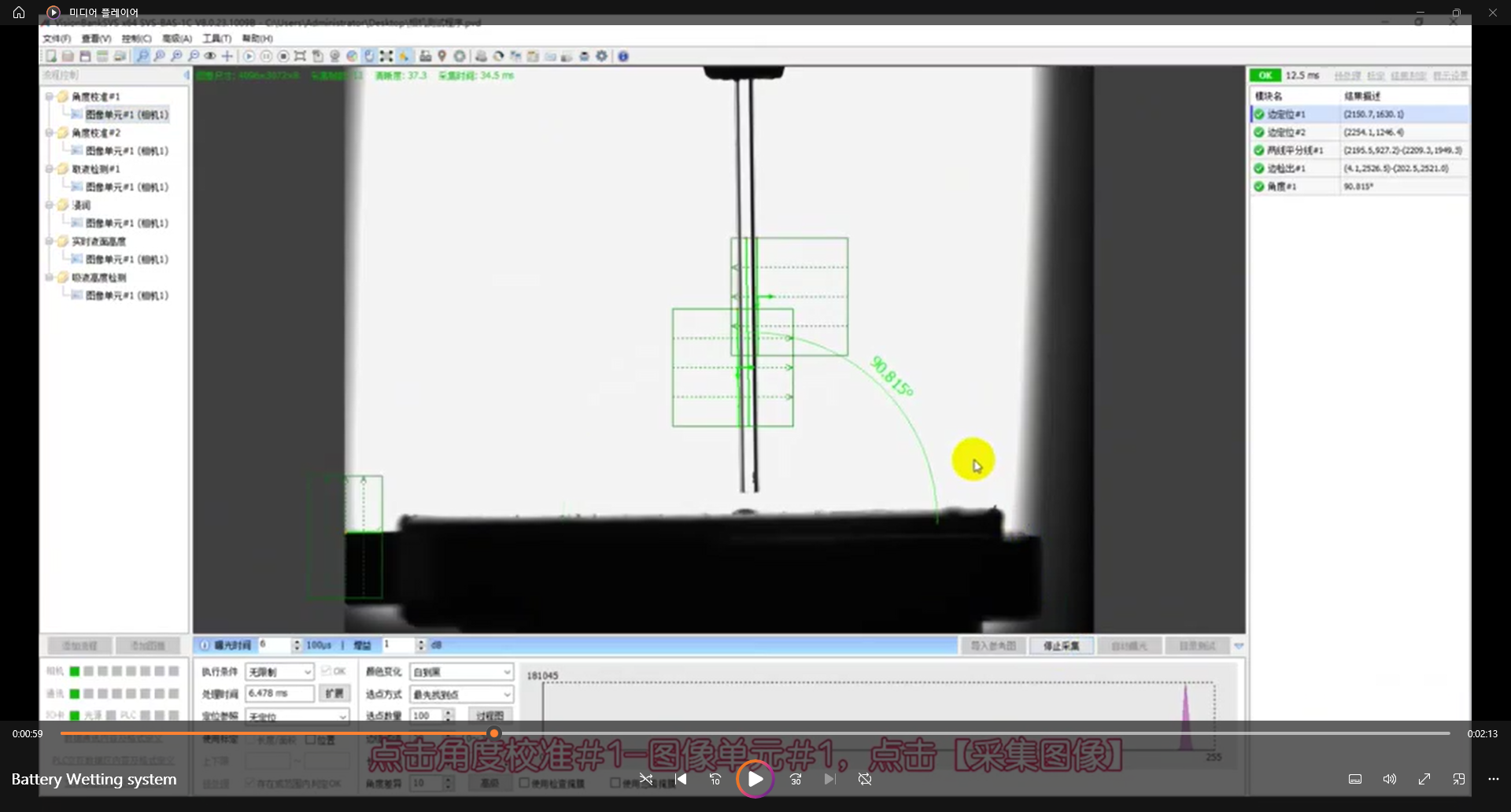
Task: Click the blue info icon in toolbar
Action: (x=623, y=56)
